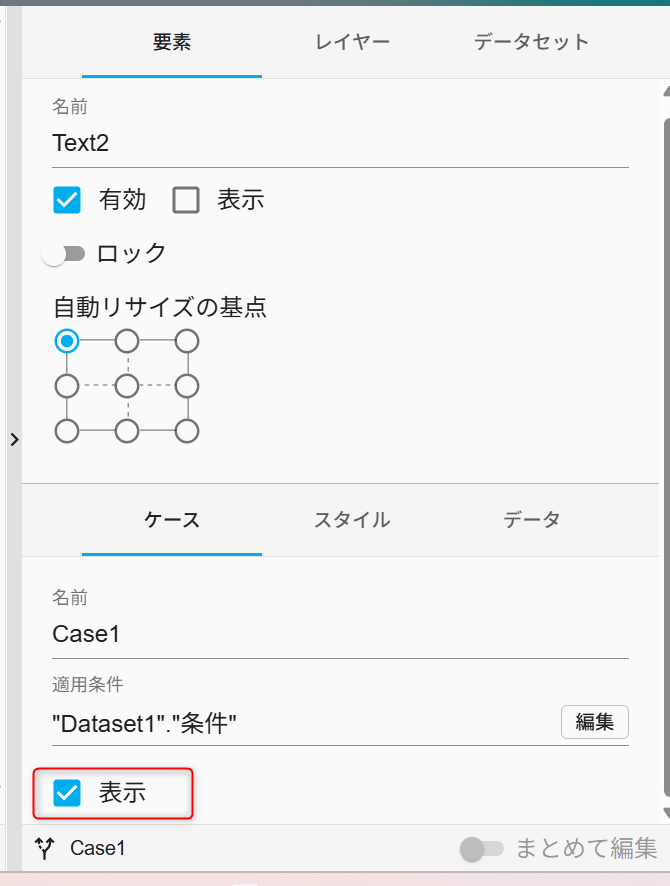Select center auto-resize anchor point
This screenshot has width=670, height=886.
(x=127, y=386)
